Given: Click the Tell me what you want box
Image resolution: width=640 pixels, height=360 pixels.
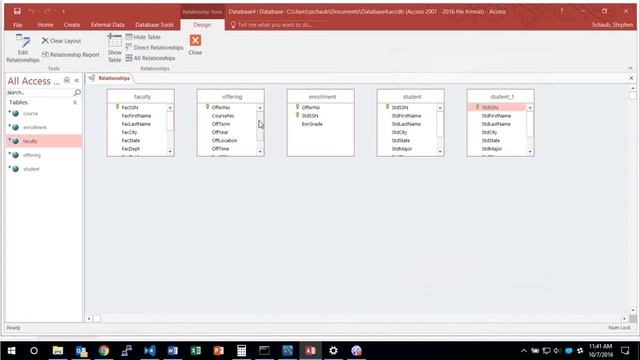Looking at the screenshot, I should point(276,25).
